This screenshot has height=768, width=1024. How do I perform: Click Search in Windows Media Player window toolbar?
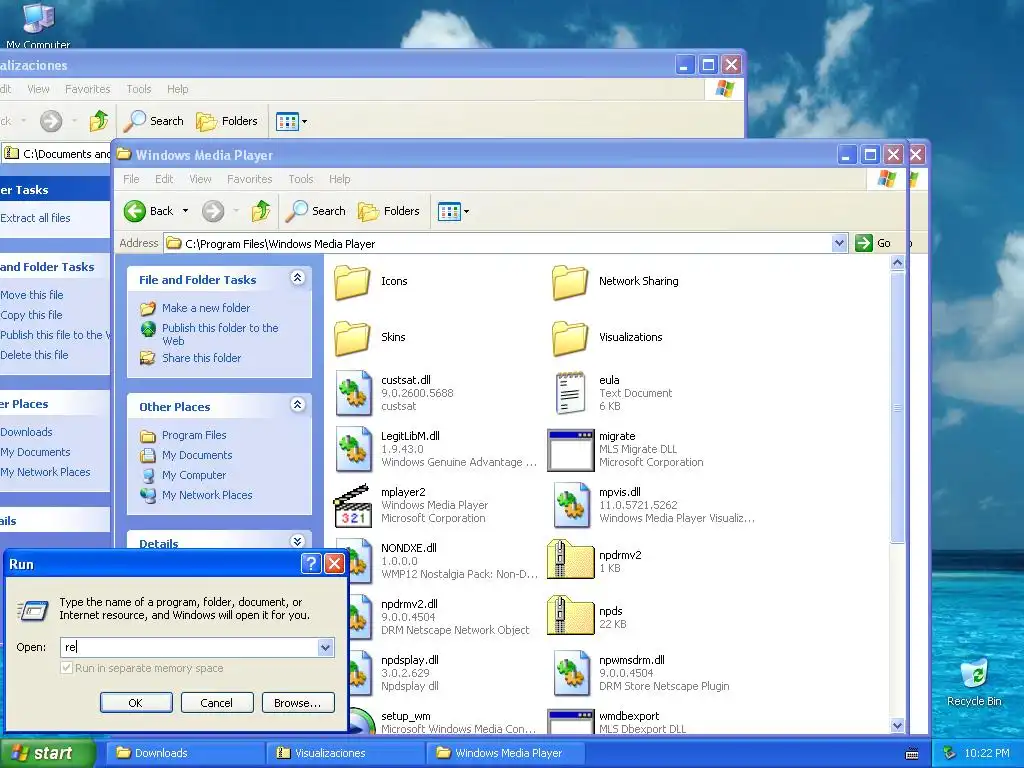317,211
